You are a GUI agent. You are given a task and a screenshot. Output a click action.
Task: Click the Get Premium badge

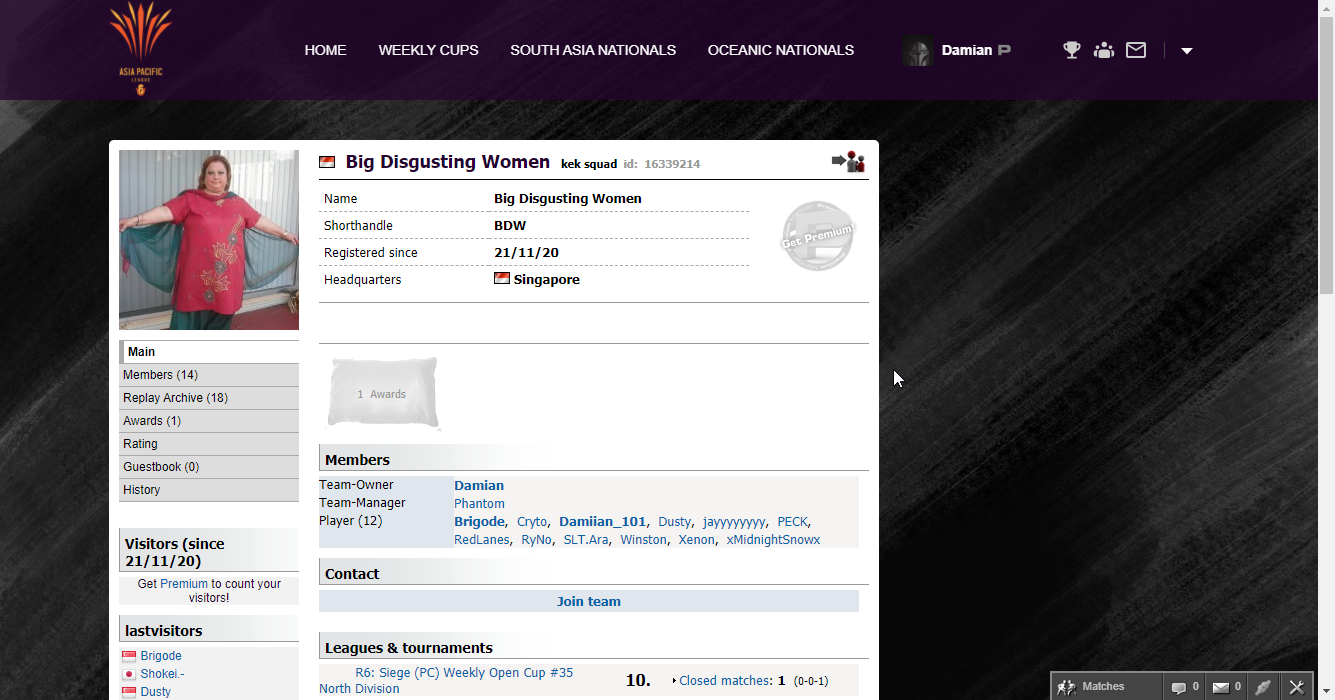click(x=818, y=236)
